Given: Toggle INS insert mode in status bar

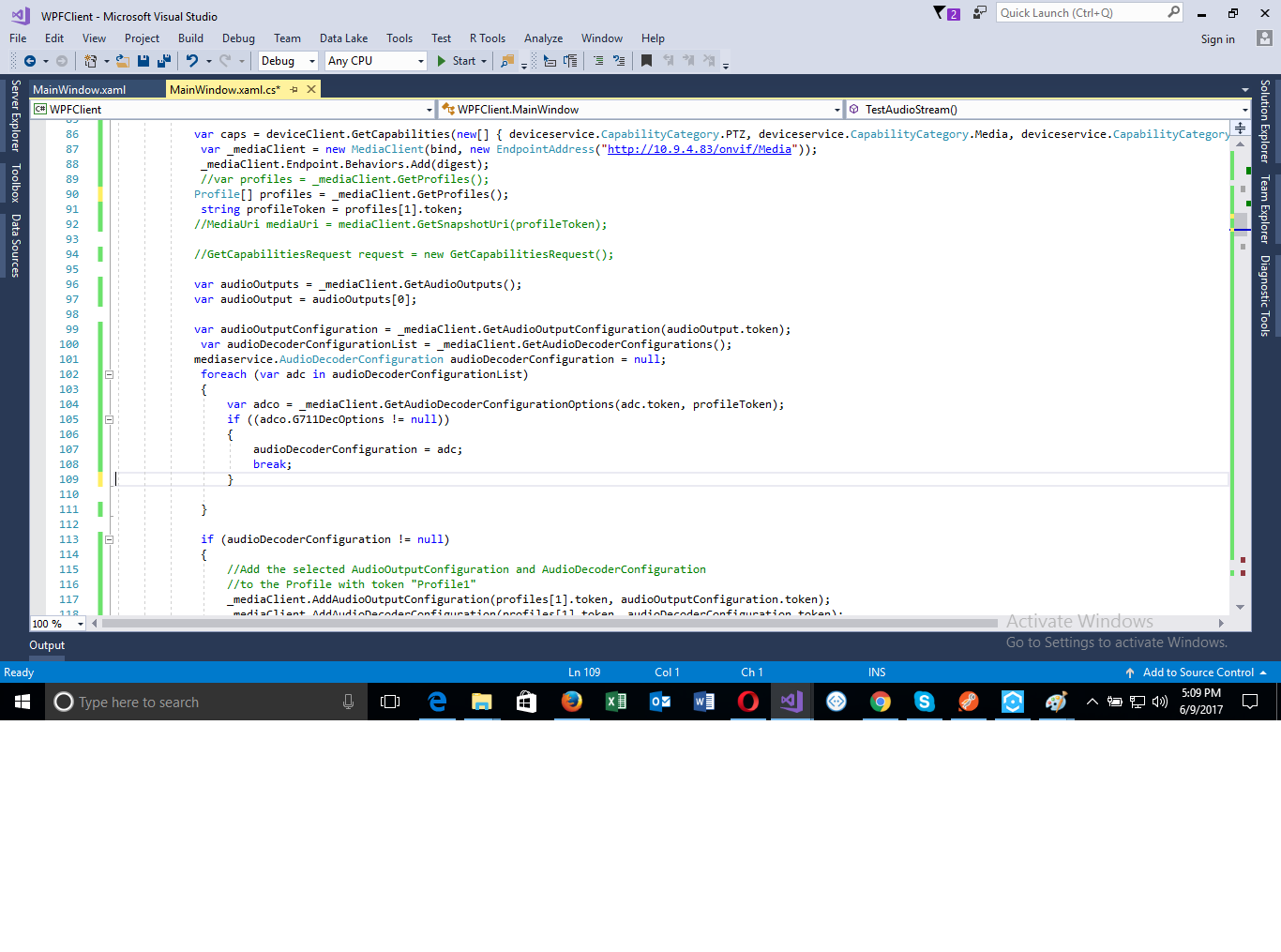Looking at the screenshot, I should click(x=877, y=672).
